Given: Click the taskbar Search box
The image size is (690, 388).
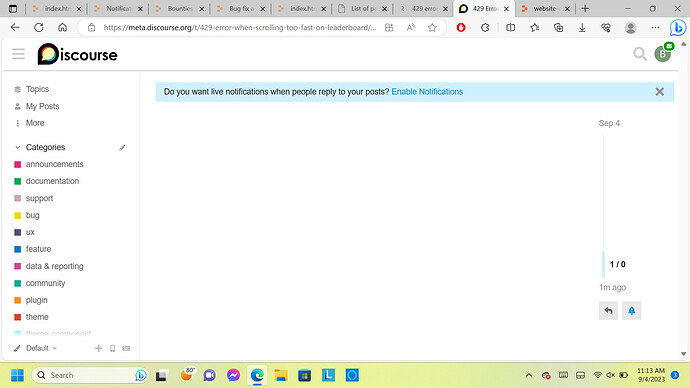Looking at the screenshot, I should (90, 375).
